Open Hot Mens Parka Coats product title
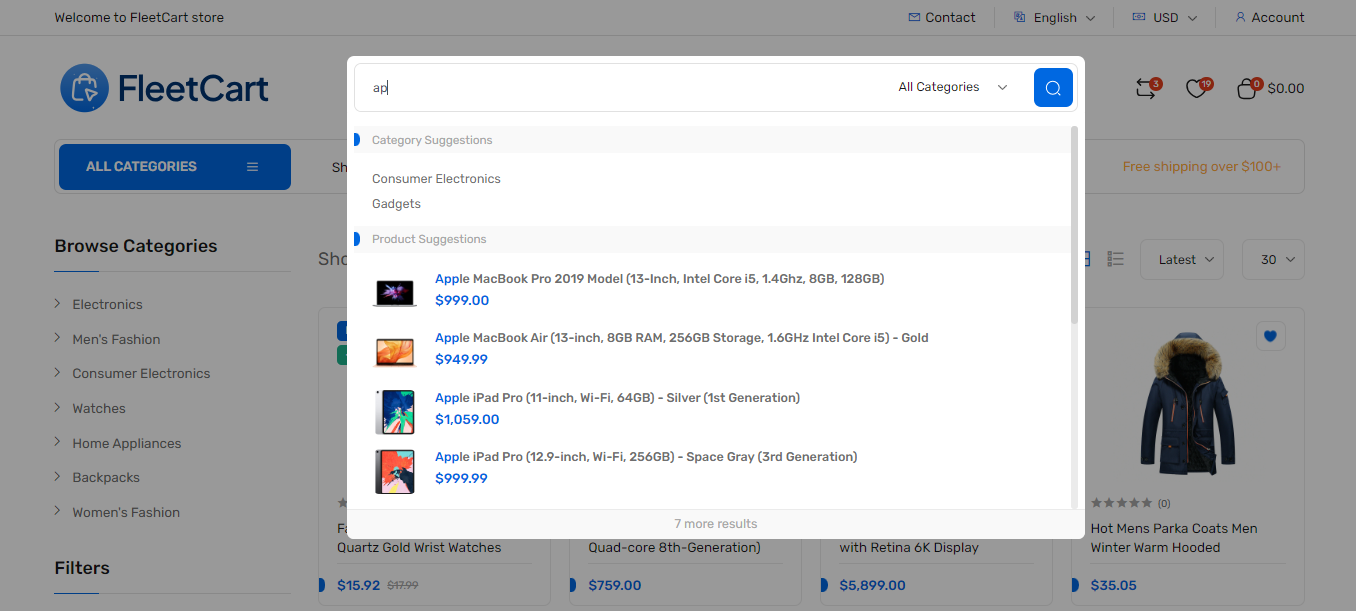Screen dimensions: 1356x611 1174,538
